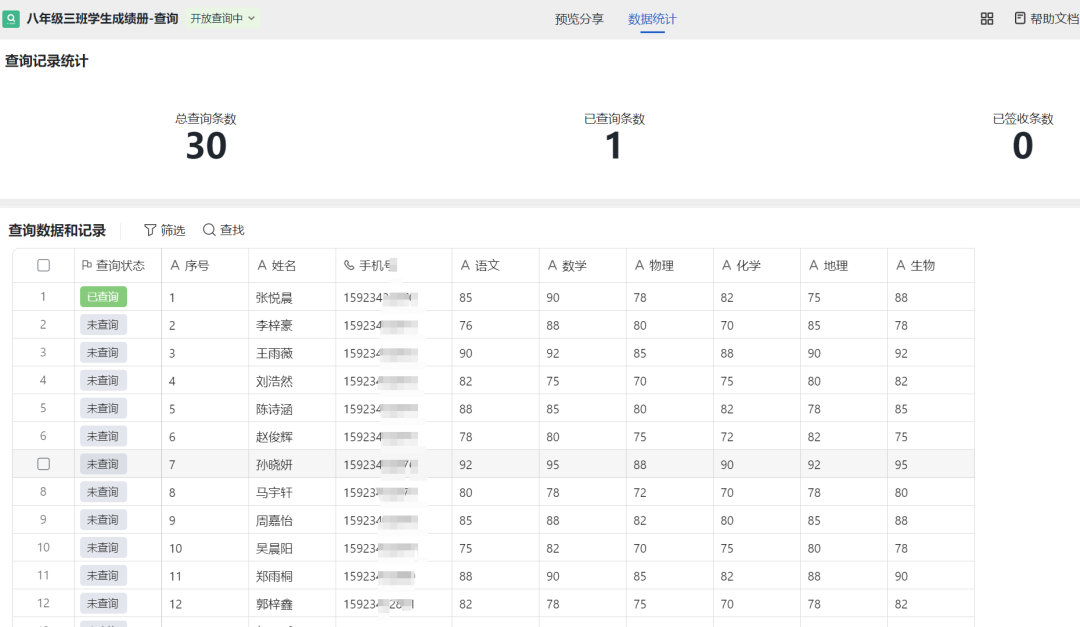The image size is (1080, 627).
Task: Click the 八年级三班学生成绩册-查询 title
Action: 102,18
